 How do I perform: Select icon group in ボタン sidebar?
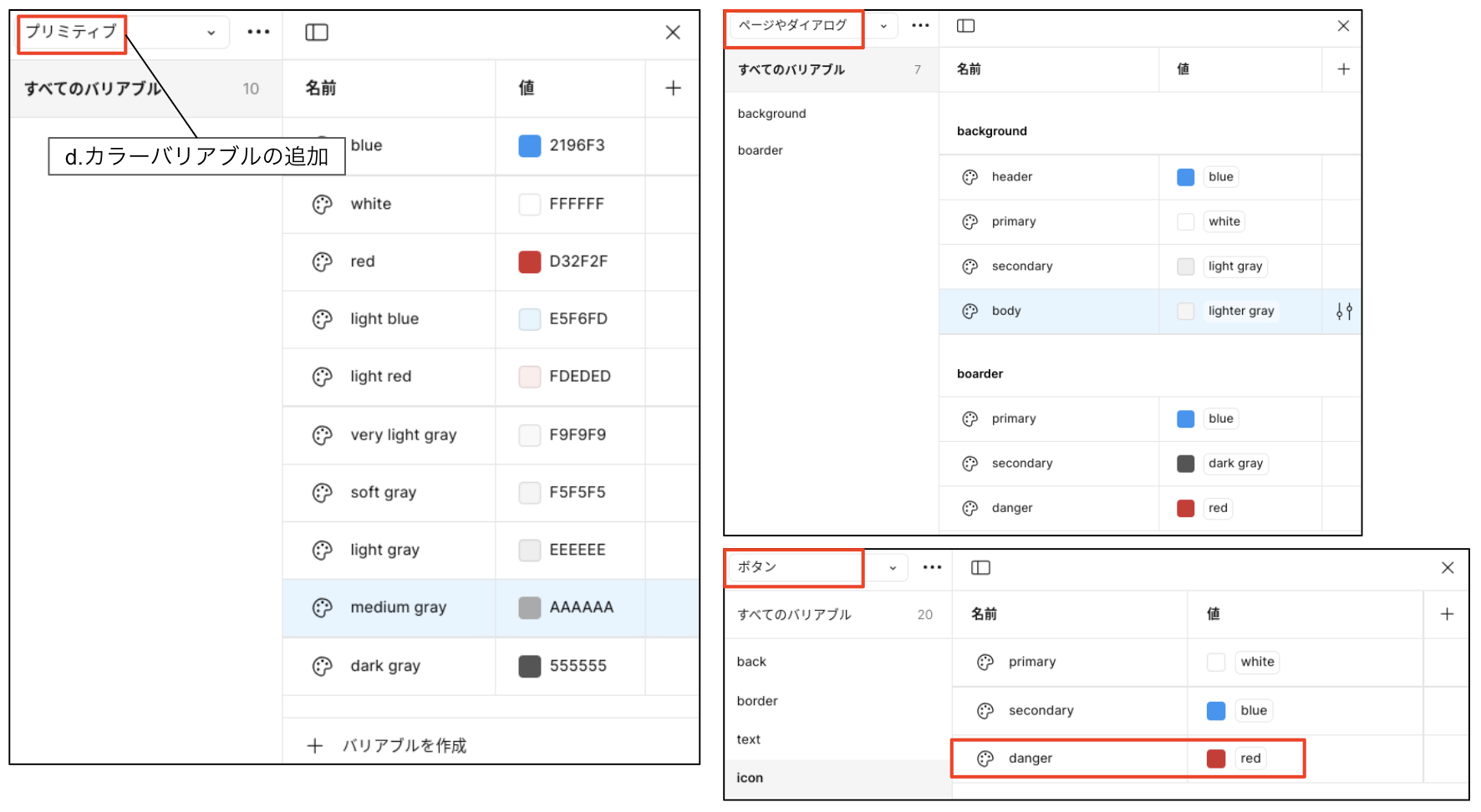pos(750,778)
